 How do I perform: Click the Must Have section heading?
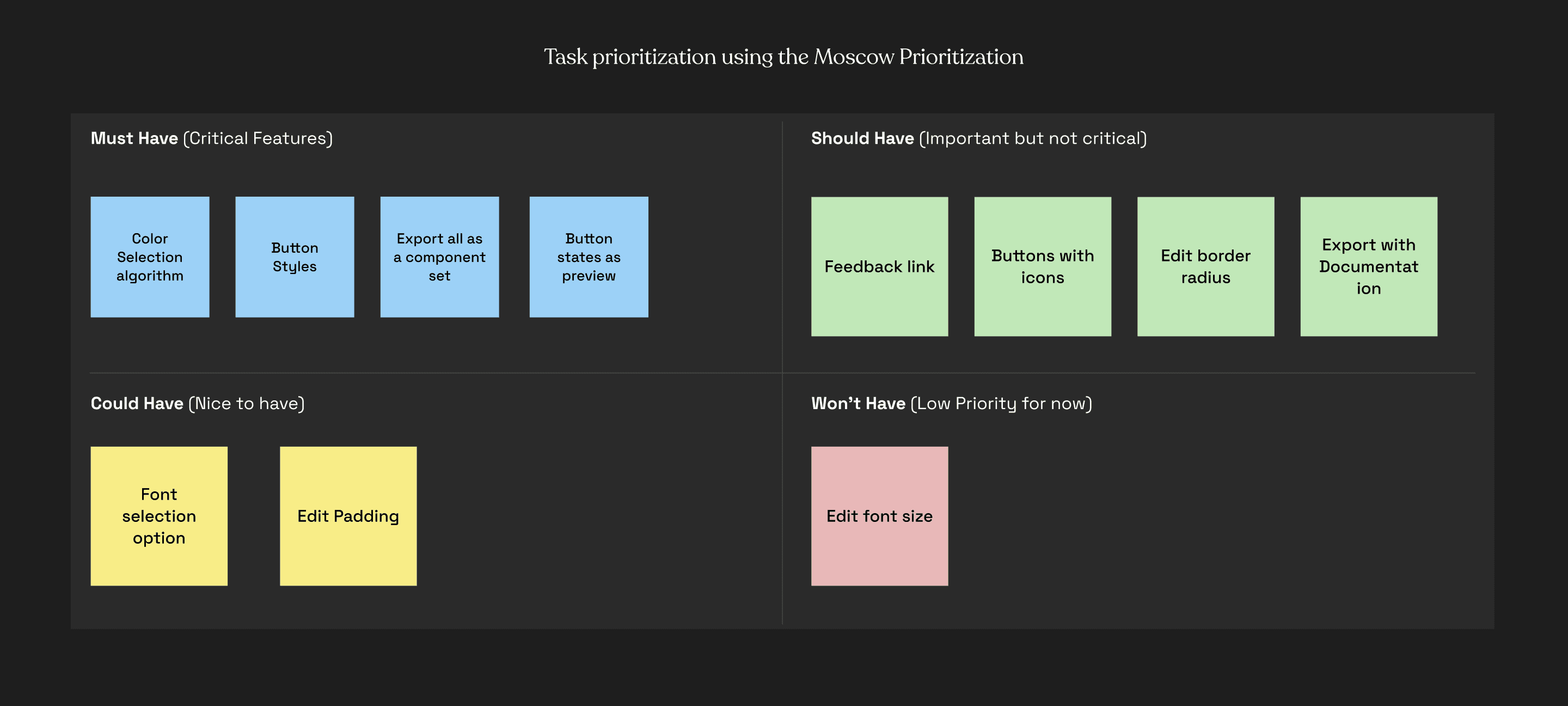(134, 138)
